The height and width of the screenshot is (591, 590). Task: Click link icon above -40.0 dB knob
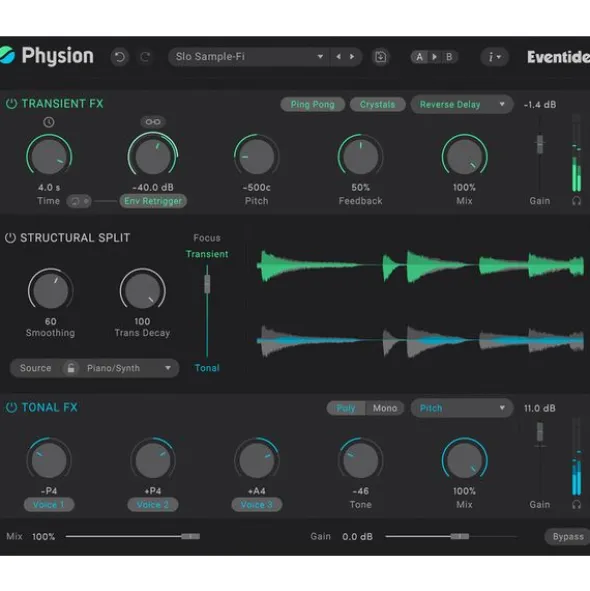(153, 122)
